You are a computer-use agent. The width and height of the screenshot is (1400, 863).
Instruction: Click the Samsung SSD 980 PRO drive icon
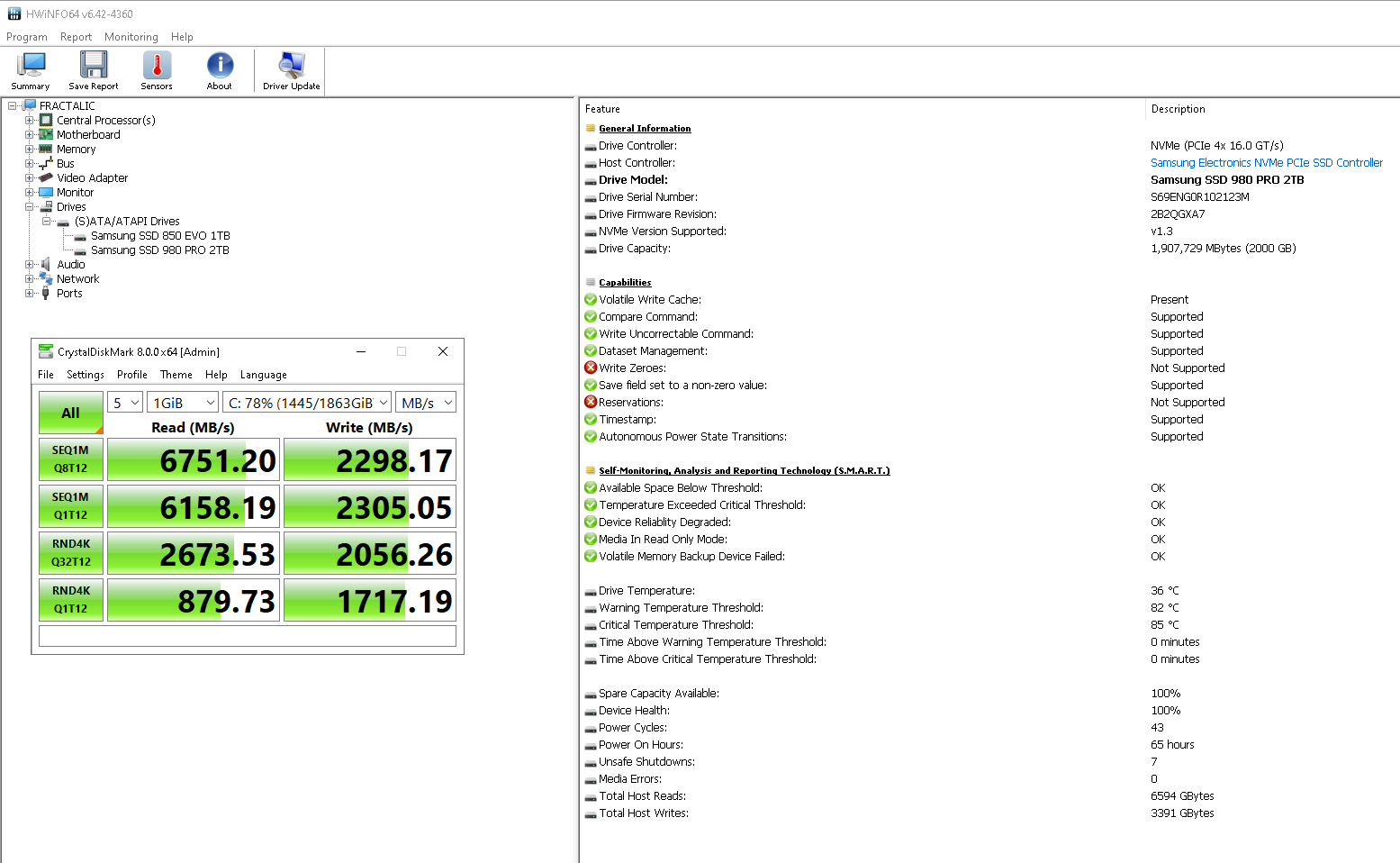pos(80,250)
